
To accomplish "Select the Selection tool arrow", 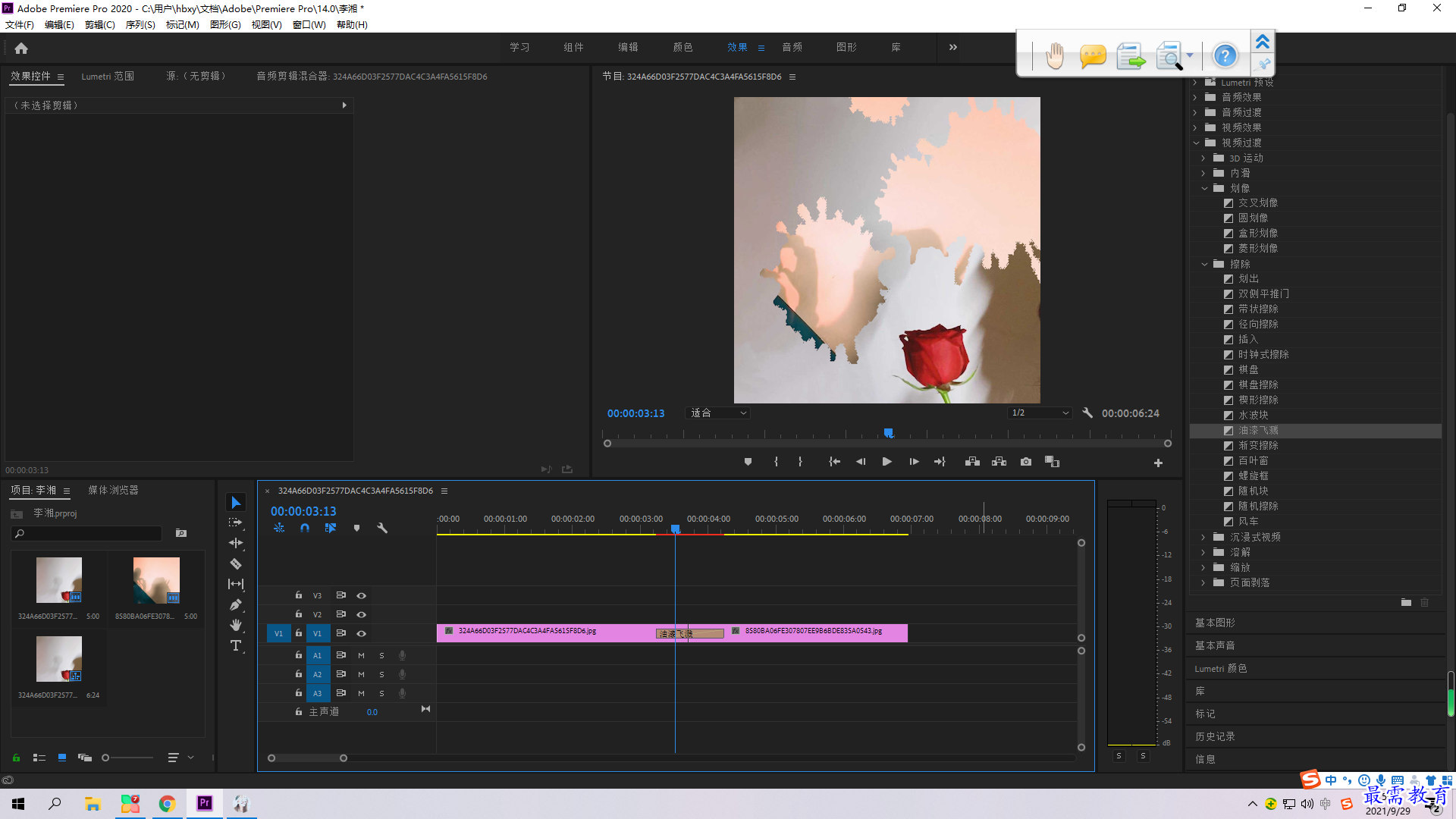I will tap(236, 503).
